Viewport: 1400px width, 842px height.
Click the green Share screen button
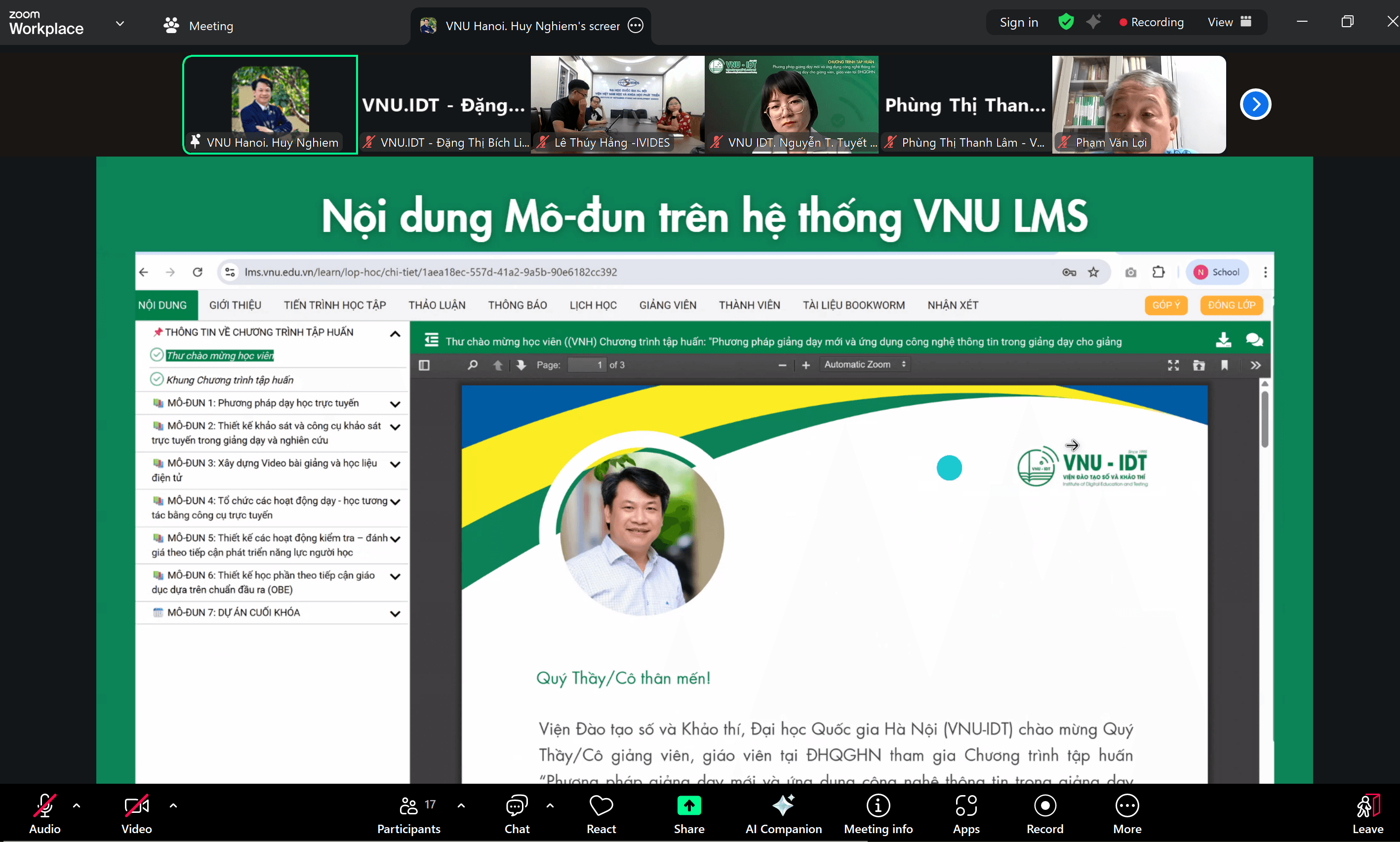pos(689,814)
